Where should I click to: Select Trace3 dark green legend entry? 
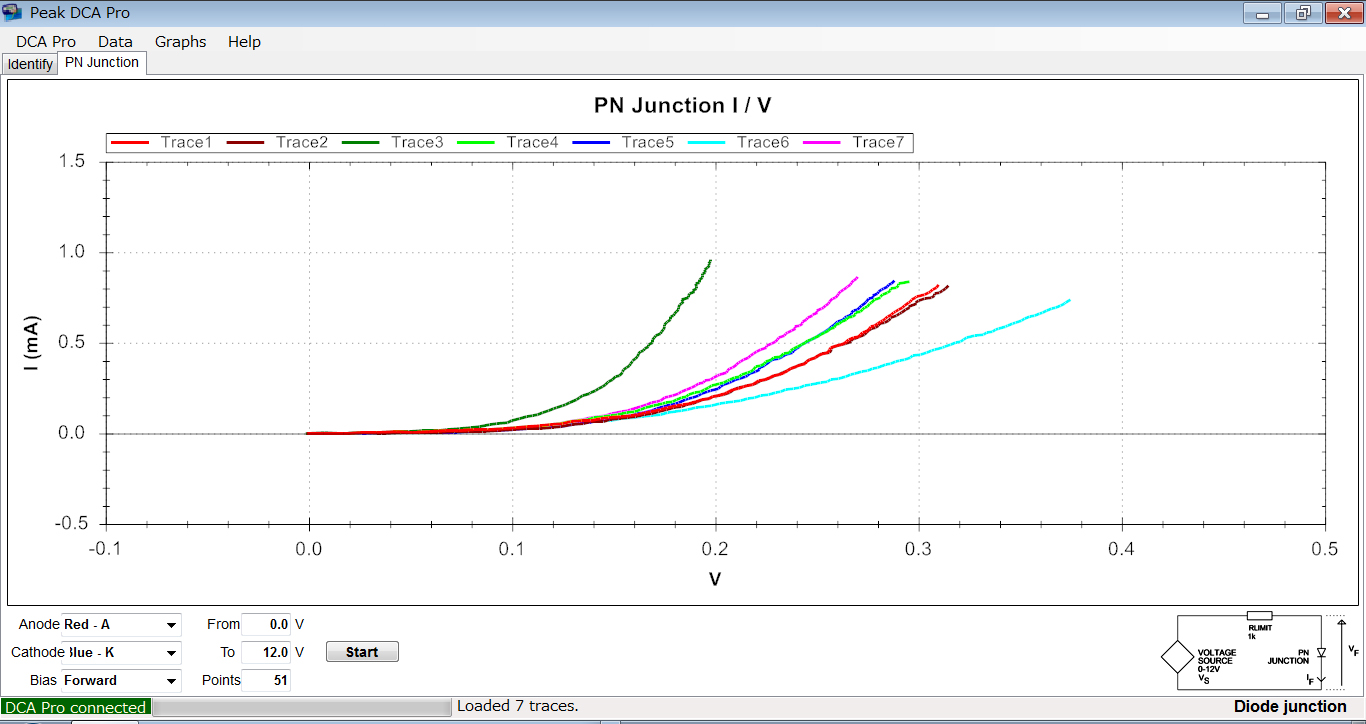(392, 143)
